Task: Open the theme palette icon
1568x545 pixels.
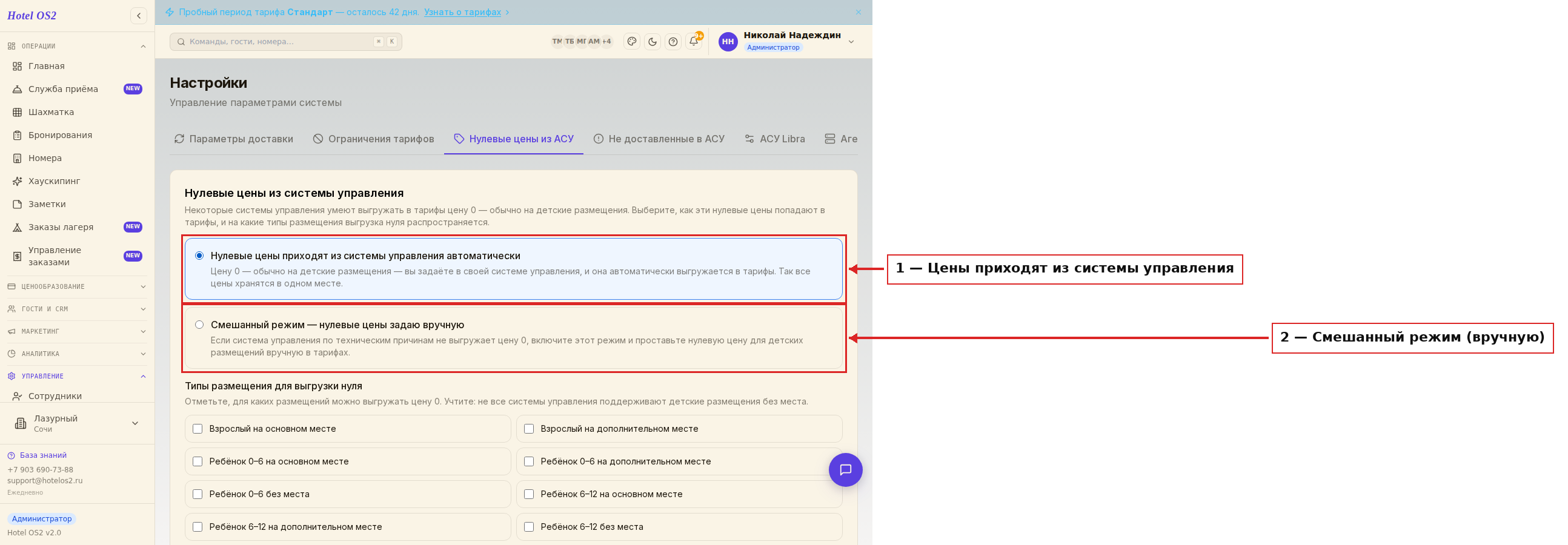Action: click(x=632, y=41)
